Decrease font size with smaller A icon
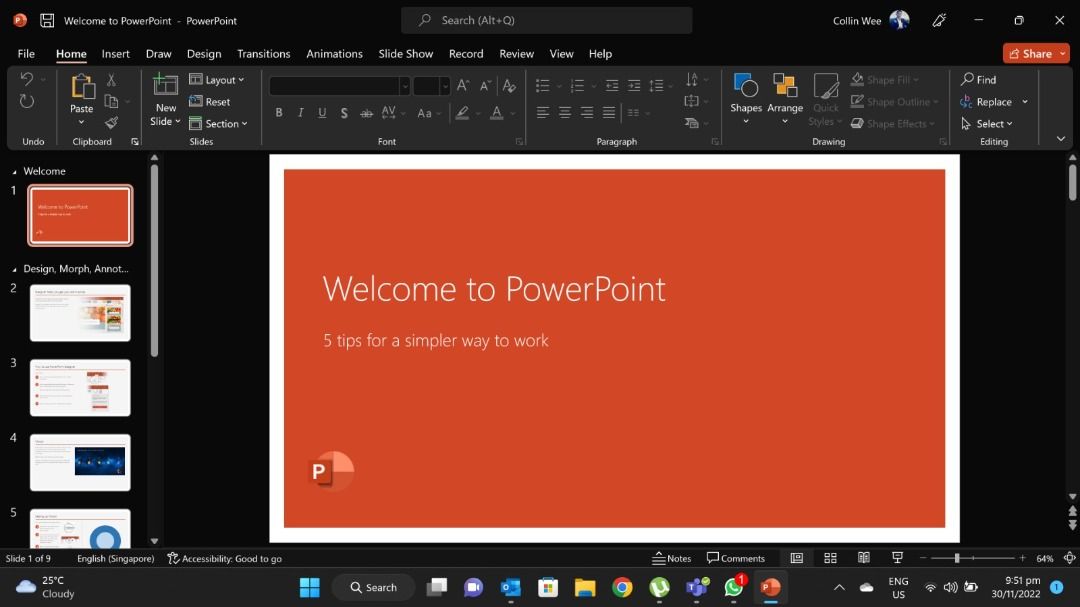This screenshot has width=1080, height=607. (486, 85)
